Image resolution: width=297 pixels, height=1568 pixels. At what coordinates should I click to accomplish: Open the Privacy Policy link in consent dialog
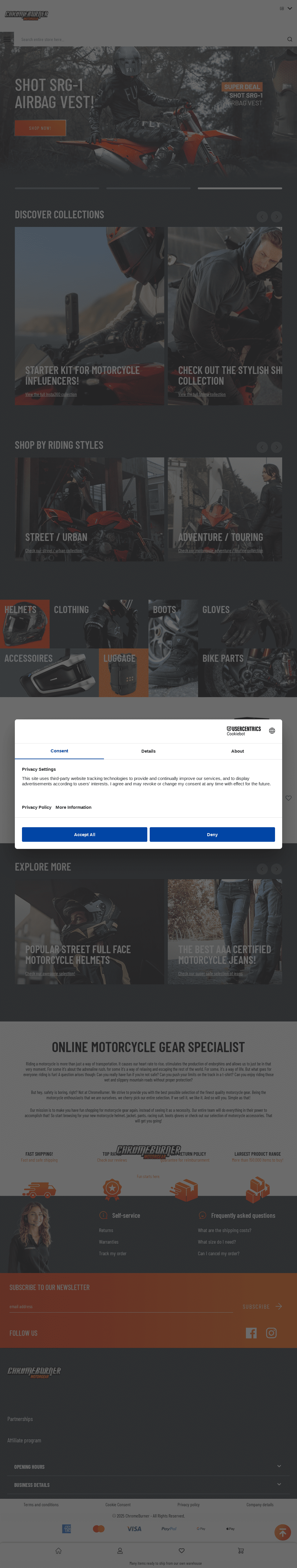(x=37, y=807)
